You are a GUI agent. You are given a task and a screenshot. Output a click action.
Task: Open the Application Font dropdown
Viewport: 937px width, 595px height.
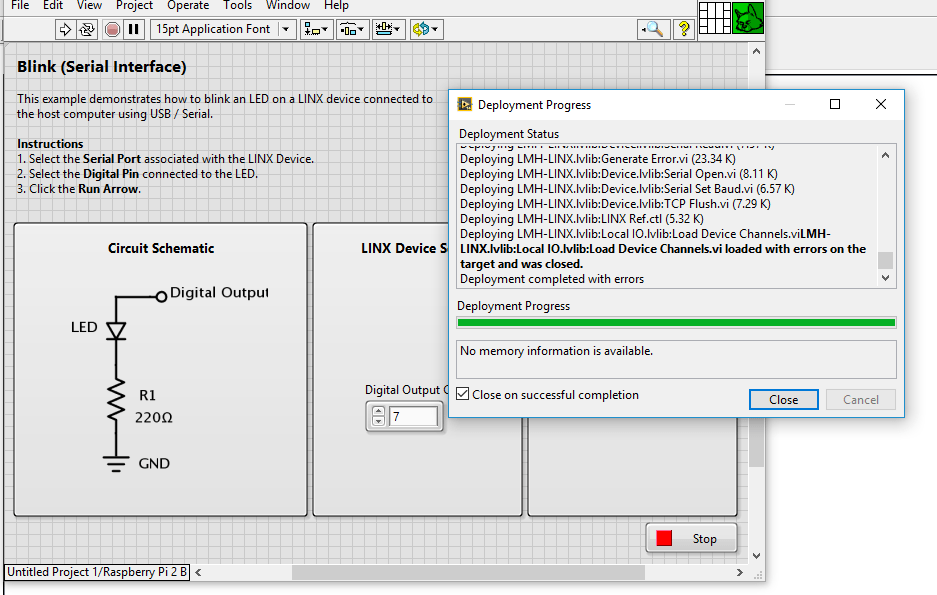coord(285,29)
